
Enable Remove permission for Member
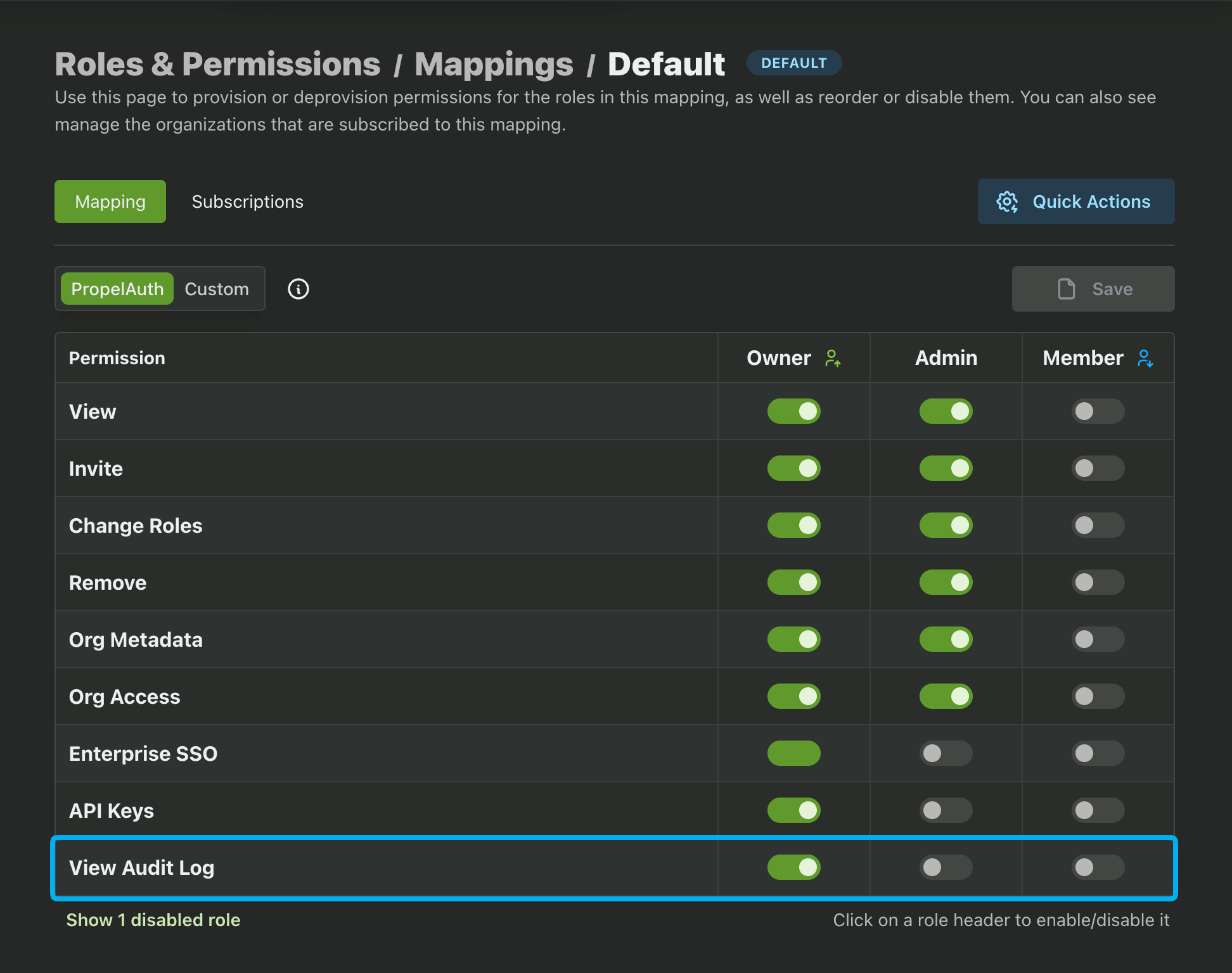tap(1098, 582)
